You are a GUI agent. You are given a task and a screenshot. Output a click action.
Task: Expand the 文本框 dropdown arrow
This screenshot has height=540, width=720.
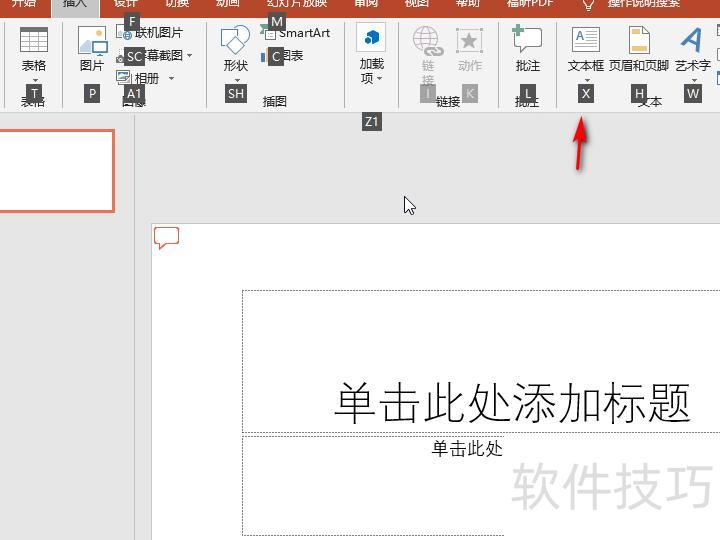pos(586,80)
